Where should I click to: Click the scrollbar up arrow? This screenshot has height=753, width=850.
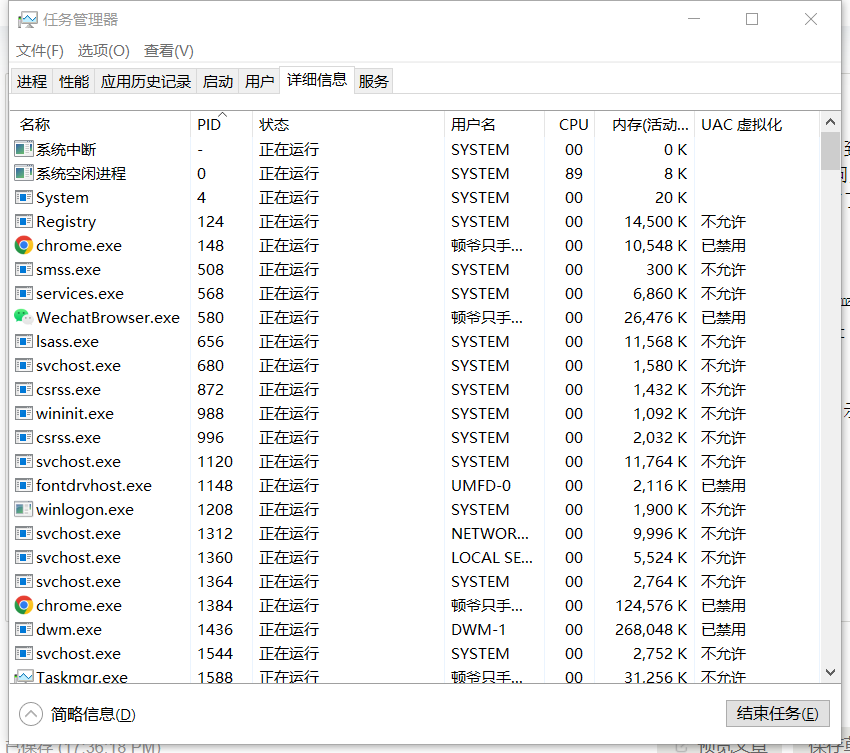pyautogui.click(x=830, y=122)
